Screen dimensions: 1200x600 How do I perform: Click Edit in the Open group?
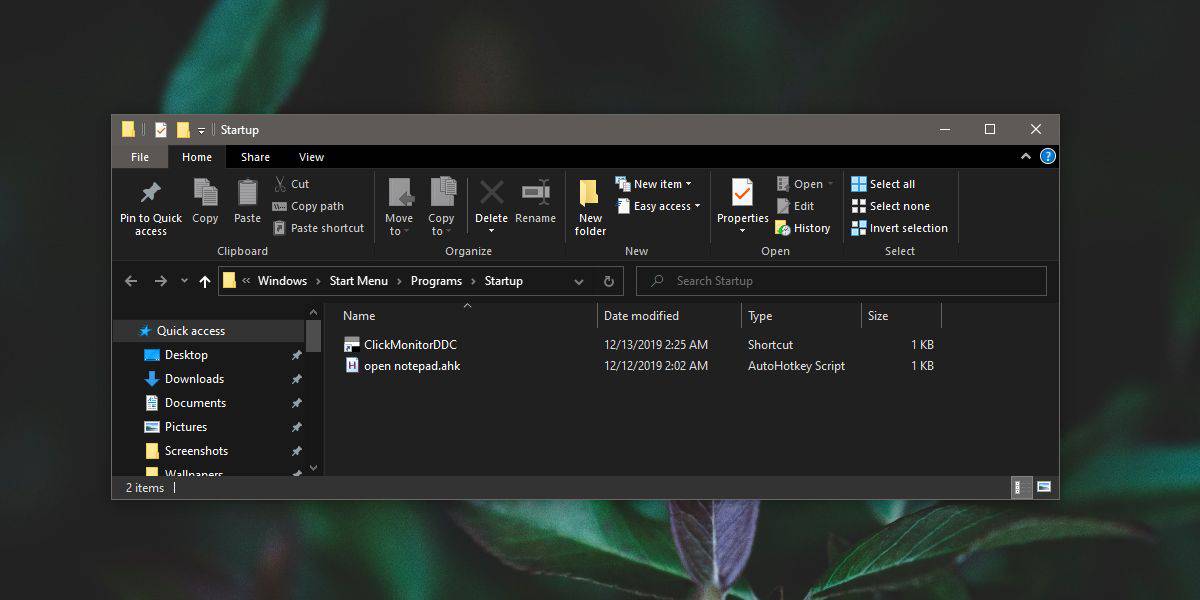click(x=795, y=206)
